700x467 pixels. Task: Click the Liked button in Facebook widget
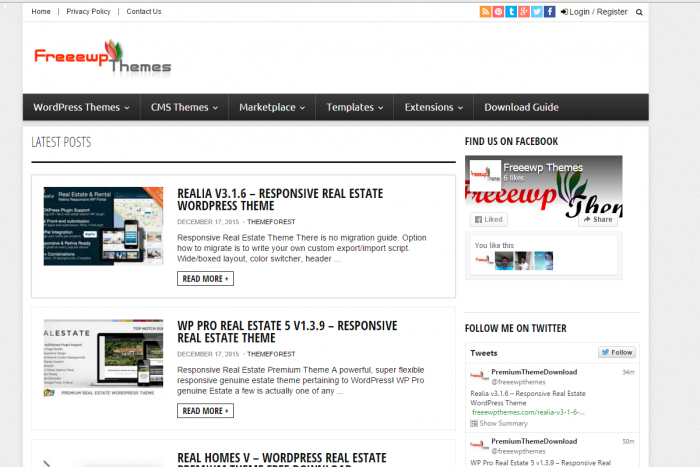coord(489,220)
